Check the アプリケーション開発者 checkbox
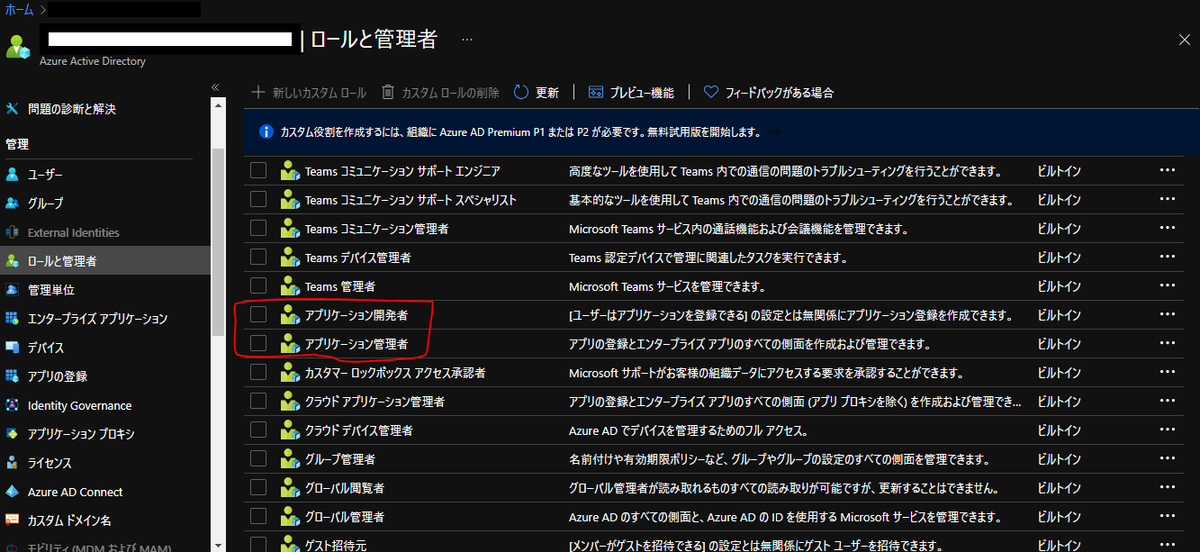The width and height of the screenshot is (1200, 552). coord(259,315)
